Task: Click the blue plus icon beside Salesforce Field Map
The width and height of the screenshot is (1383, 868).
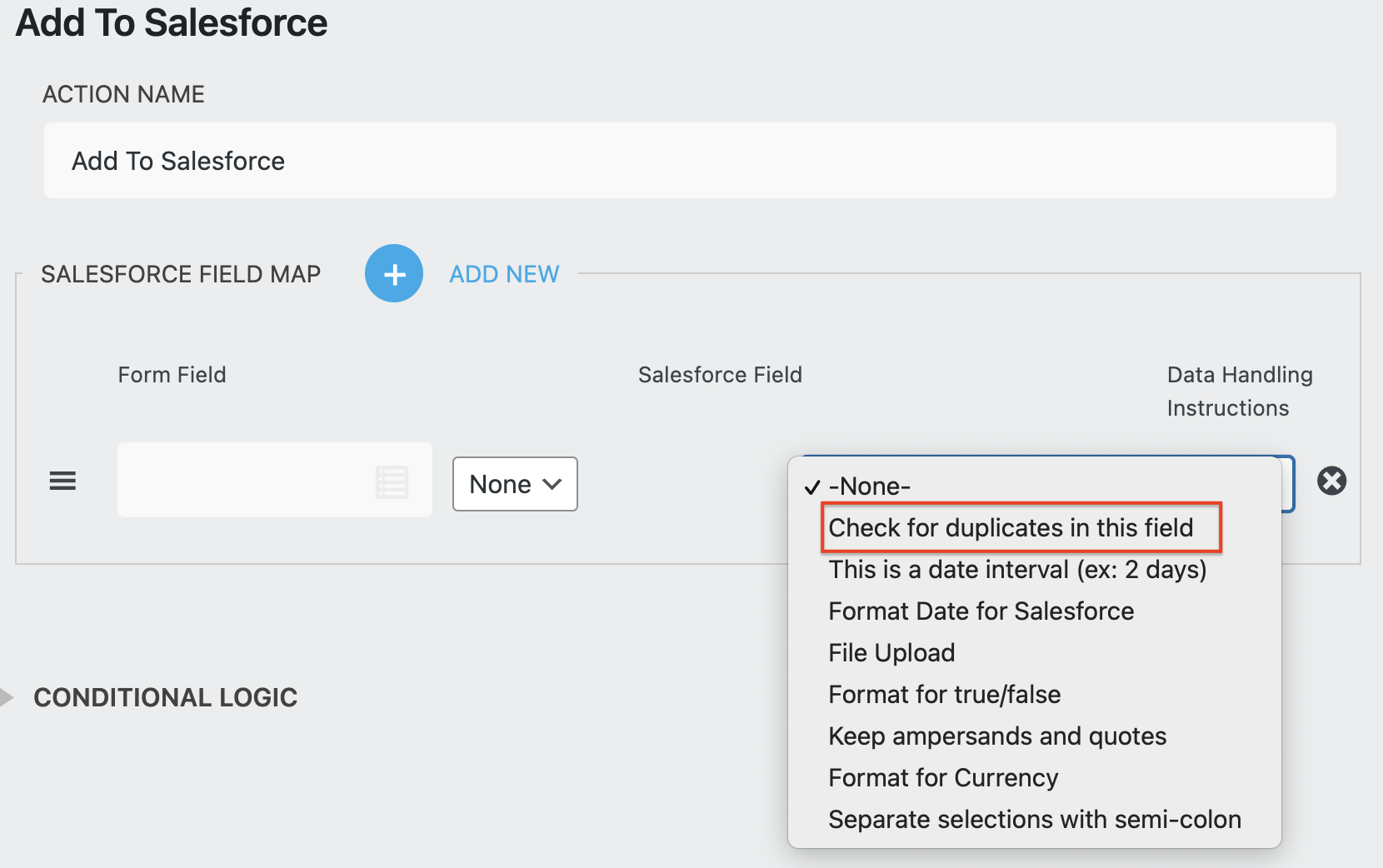Action: pos(393,273)
